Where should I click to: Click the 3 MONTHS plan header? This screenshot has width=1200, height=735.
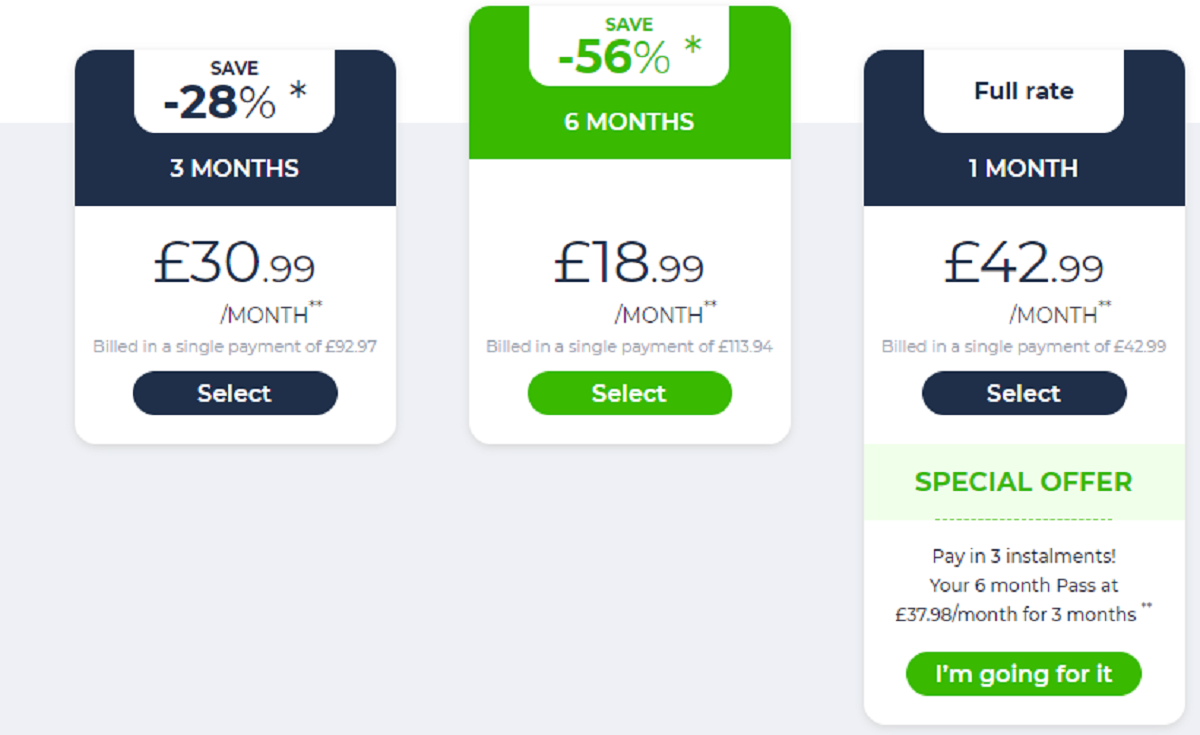coord(234,168)
